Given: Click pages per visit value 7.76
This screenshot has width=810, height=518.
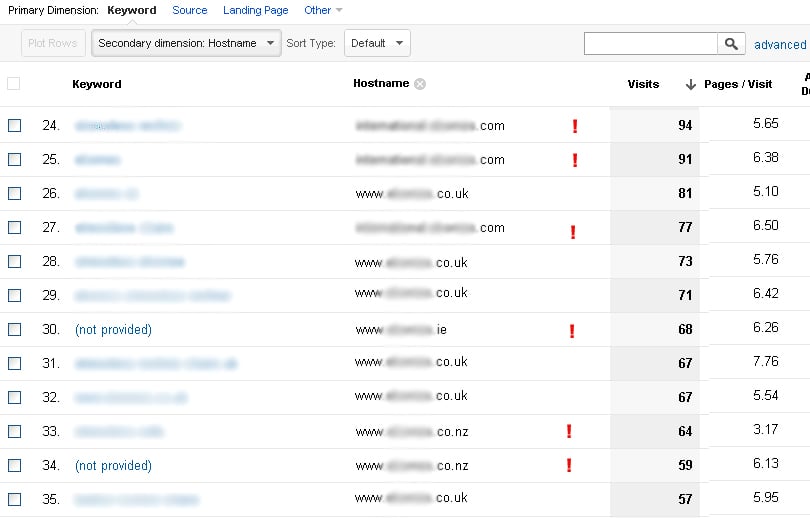Looking at the screenshot, I should point(766,362).
